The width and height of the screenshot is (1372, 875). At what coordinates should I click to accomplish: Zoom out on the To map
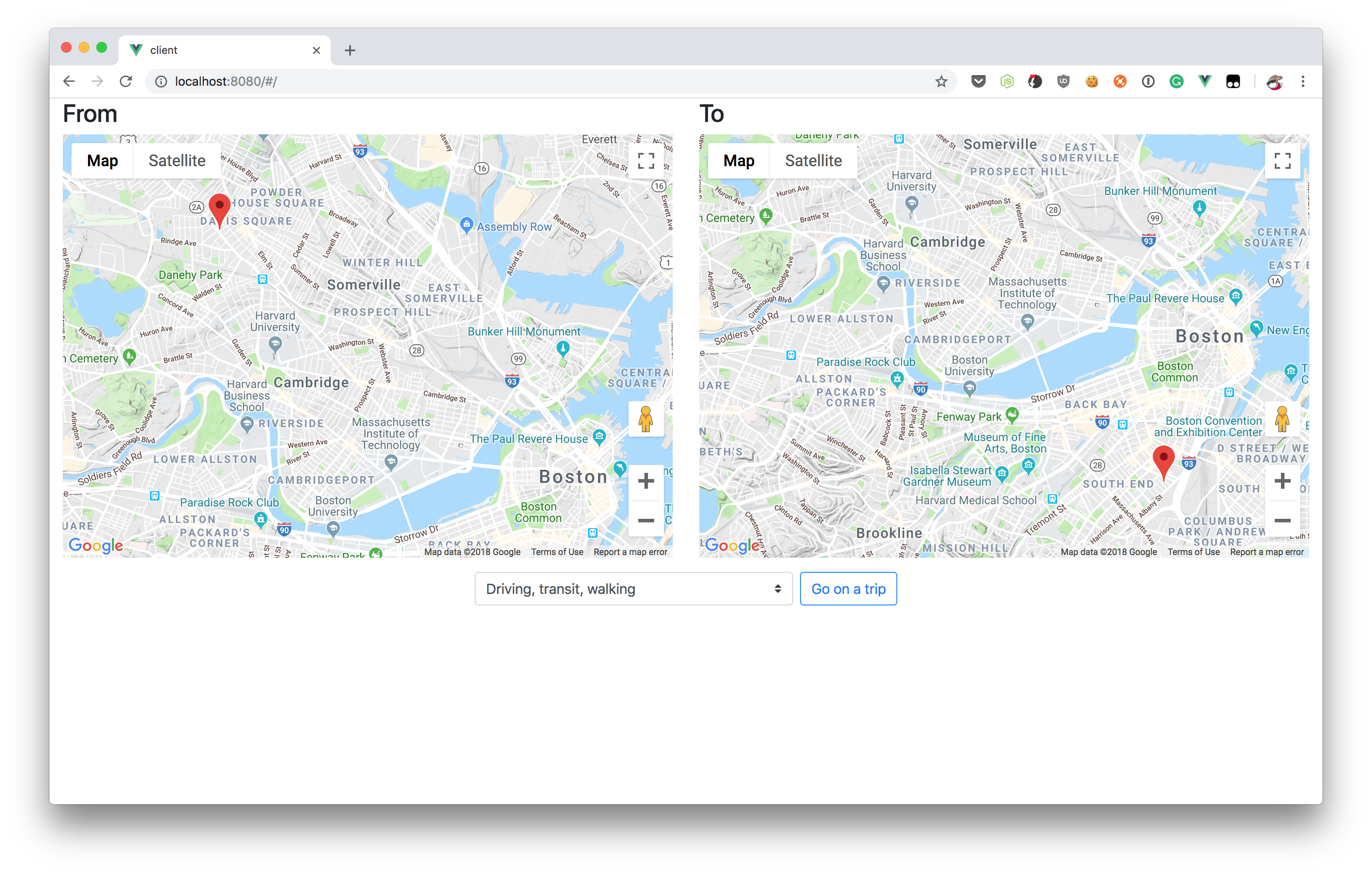tap(1282, 520)
